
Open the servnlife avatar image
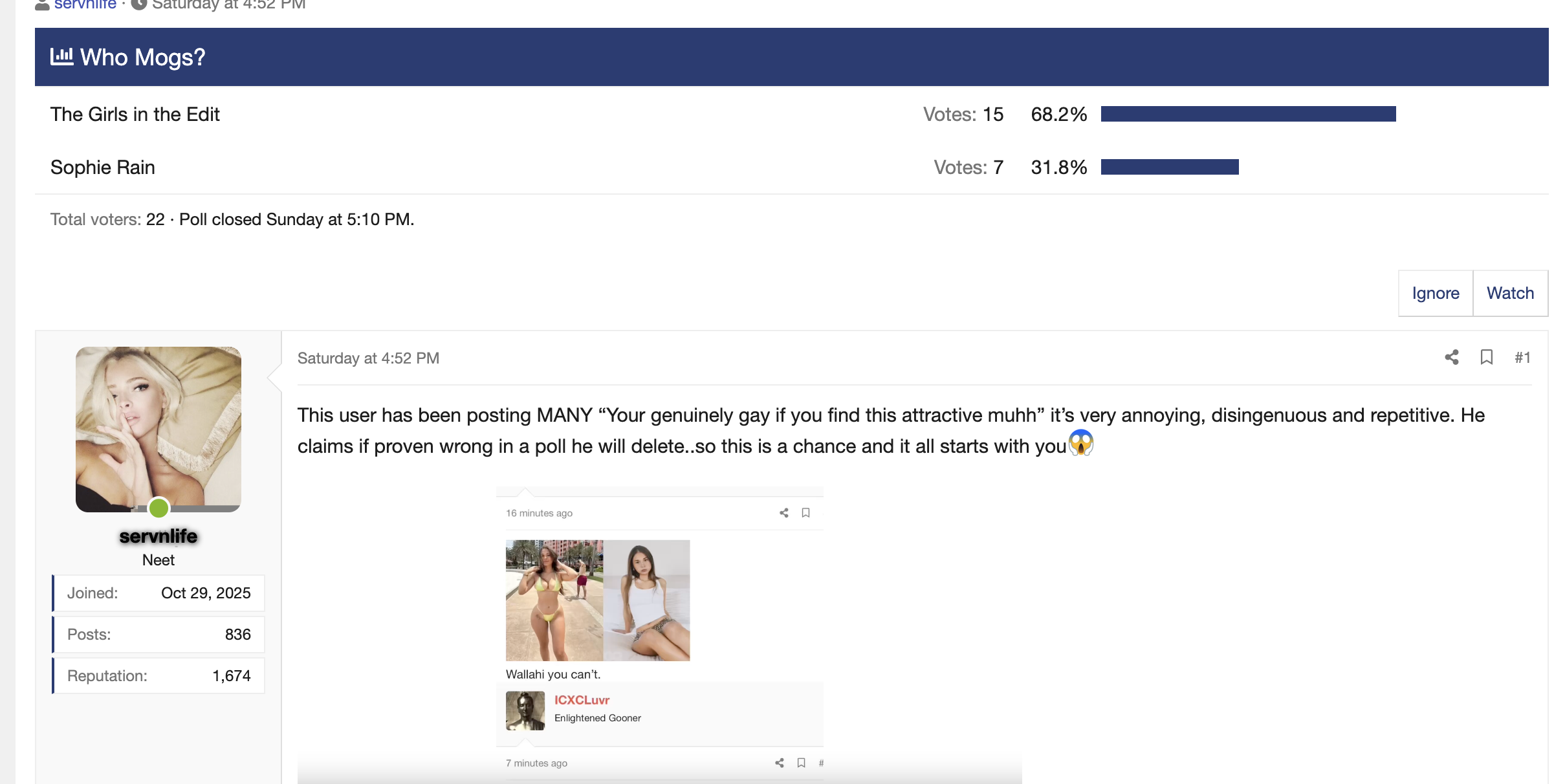pos(159,430)
